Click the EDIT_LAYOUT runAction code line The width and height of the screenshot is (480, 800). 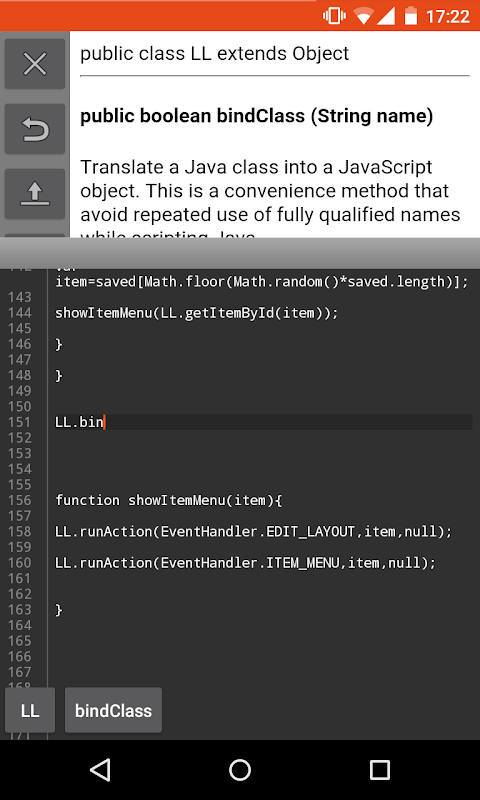click(x=254, y=532)
